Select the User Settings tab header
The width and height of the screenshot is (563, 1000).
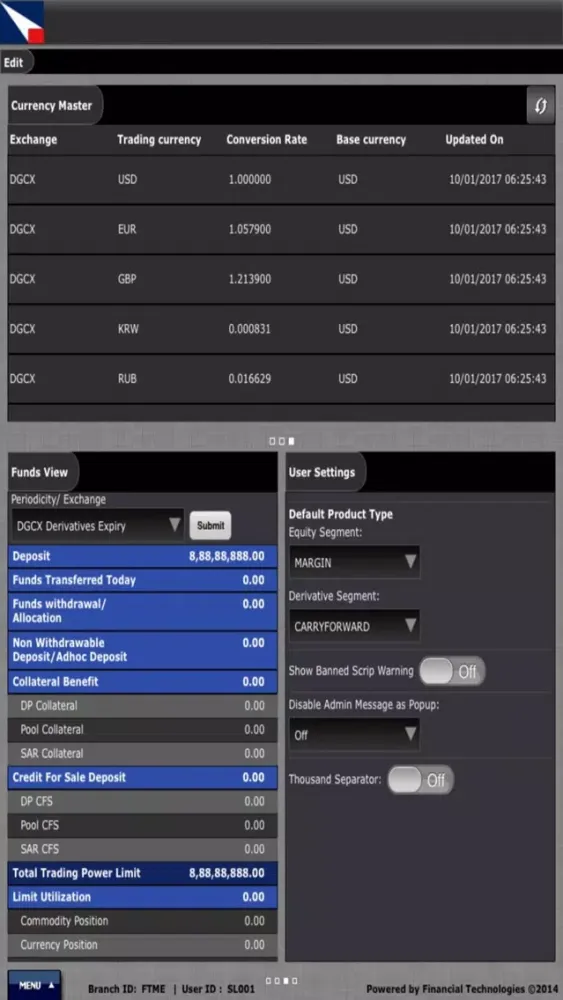point(325,473)
